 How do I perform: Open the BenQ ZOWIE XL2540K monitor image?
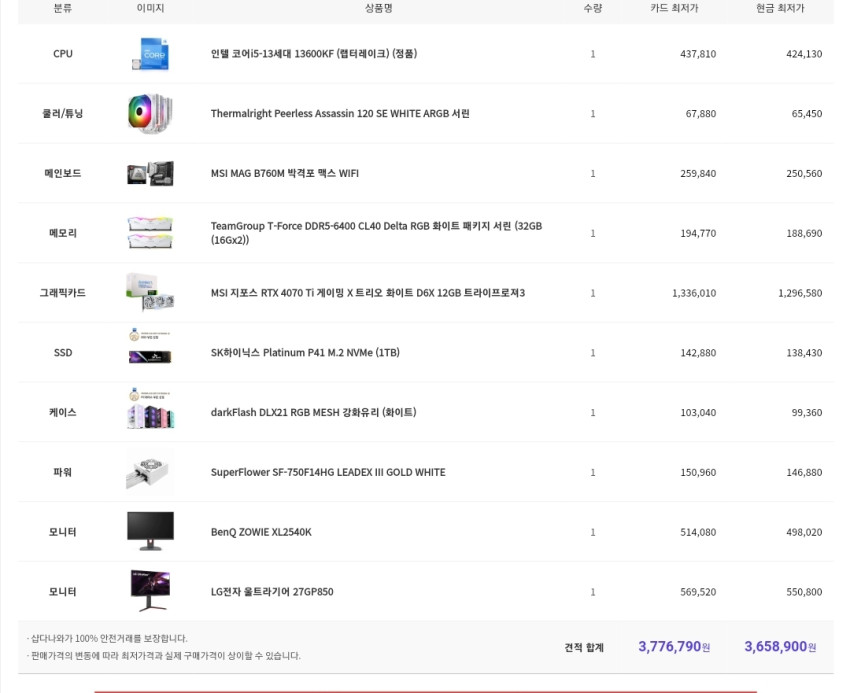[x=150, y=531]
